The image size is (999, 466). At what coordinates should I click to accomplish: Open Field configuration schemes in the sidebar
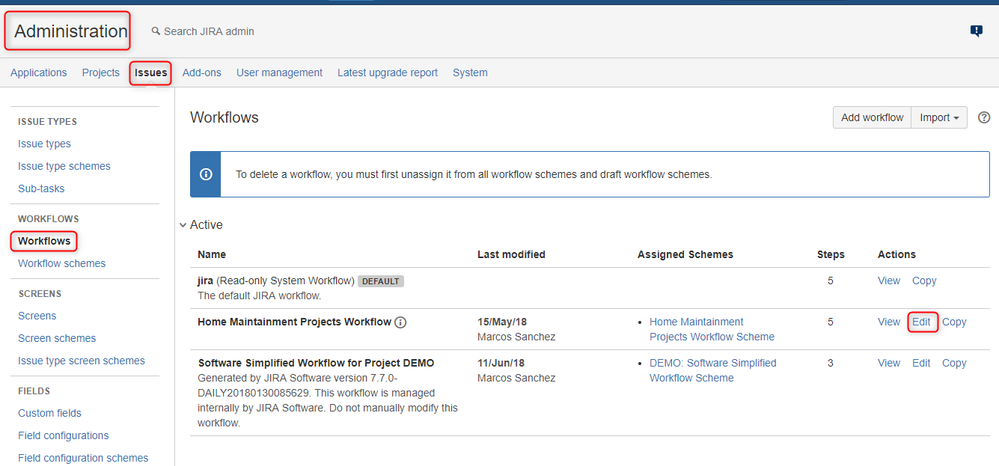pos(83,458)
